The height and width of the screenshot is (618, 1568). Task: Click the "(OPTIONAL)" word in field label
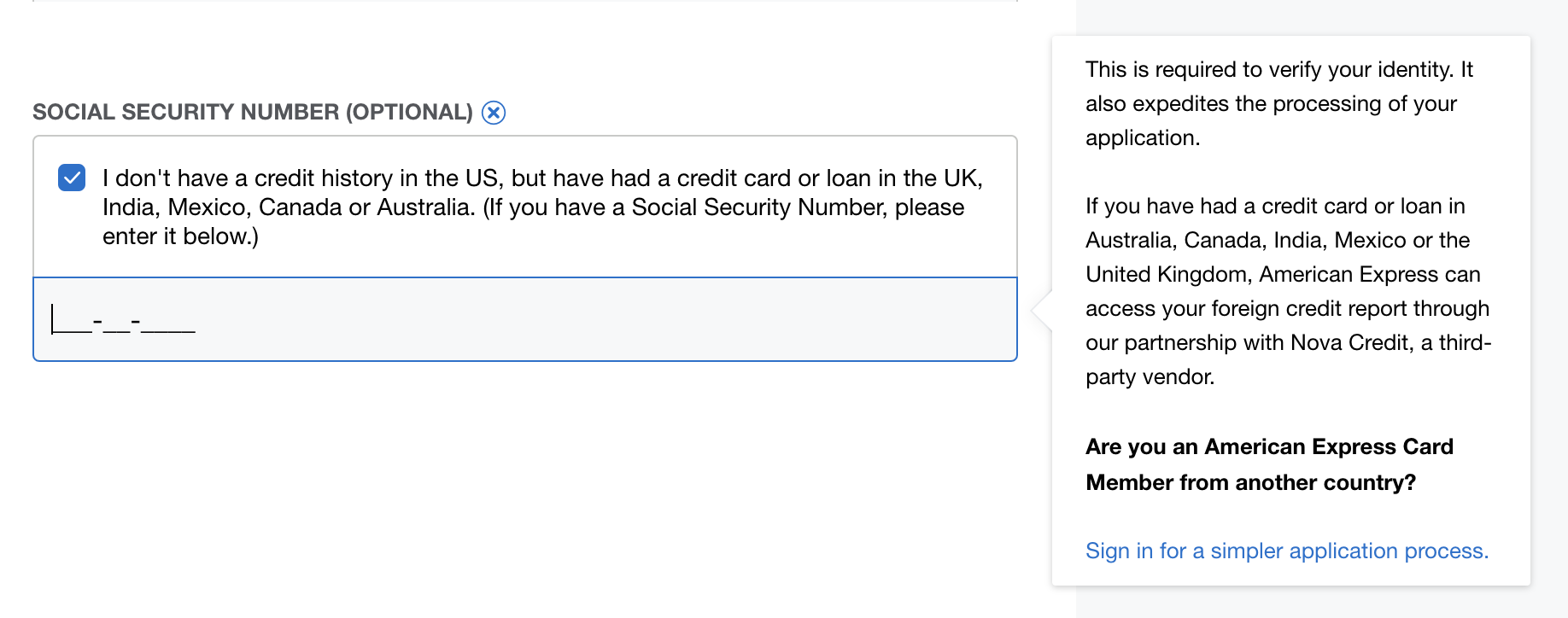409,112
